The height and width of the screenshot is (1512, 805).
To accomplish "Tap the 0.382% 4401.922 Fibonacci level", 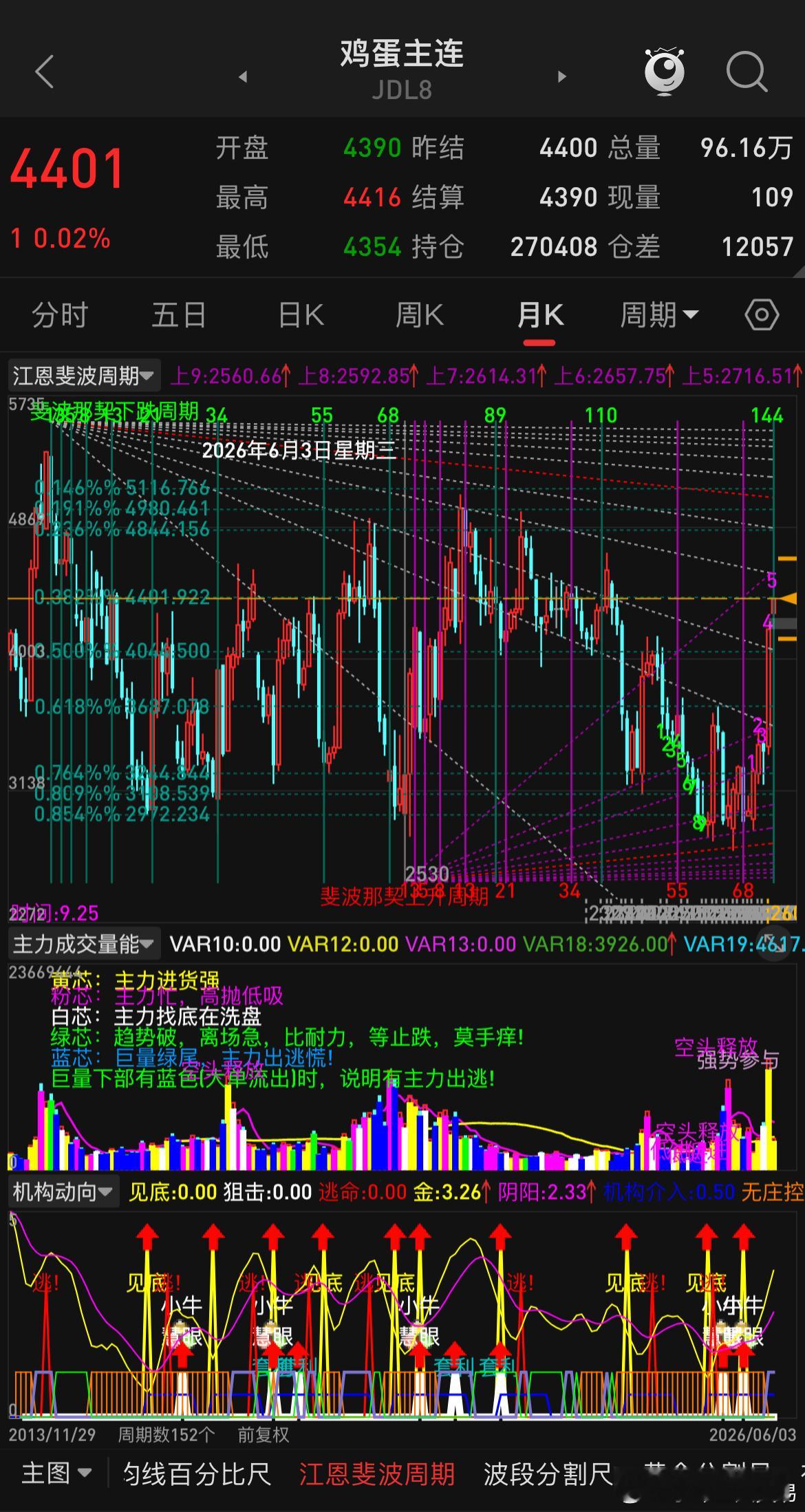I will coord(122,596).
